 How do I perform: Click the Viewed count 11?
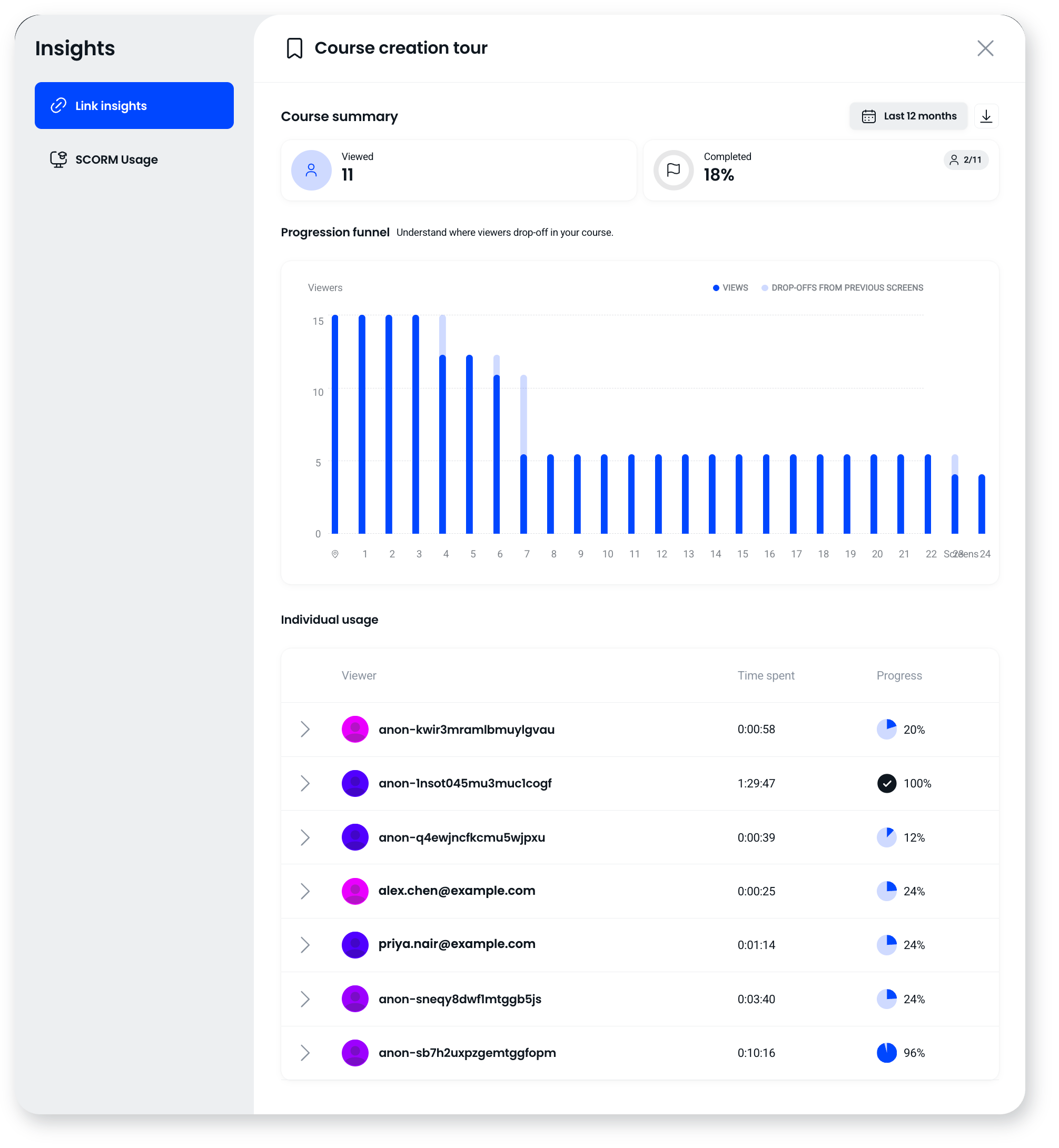point(347,175)
